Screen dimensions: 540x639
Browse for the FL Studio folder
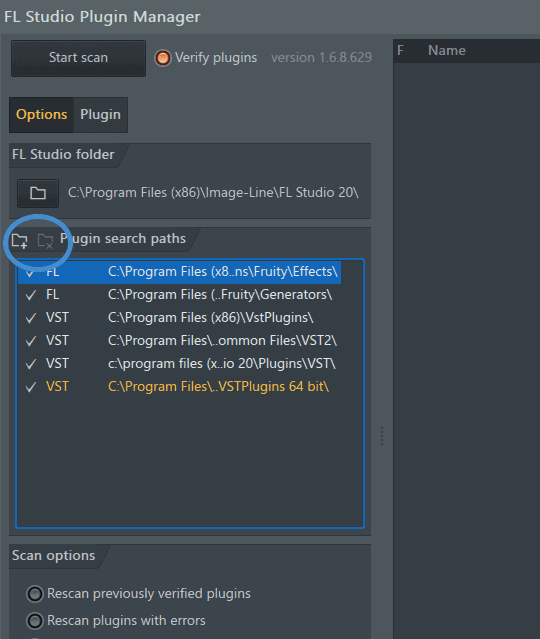pyautogui.click(x=38, y=193)
